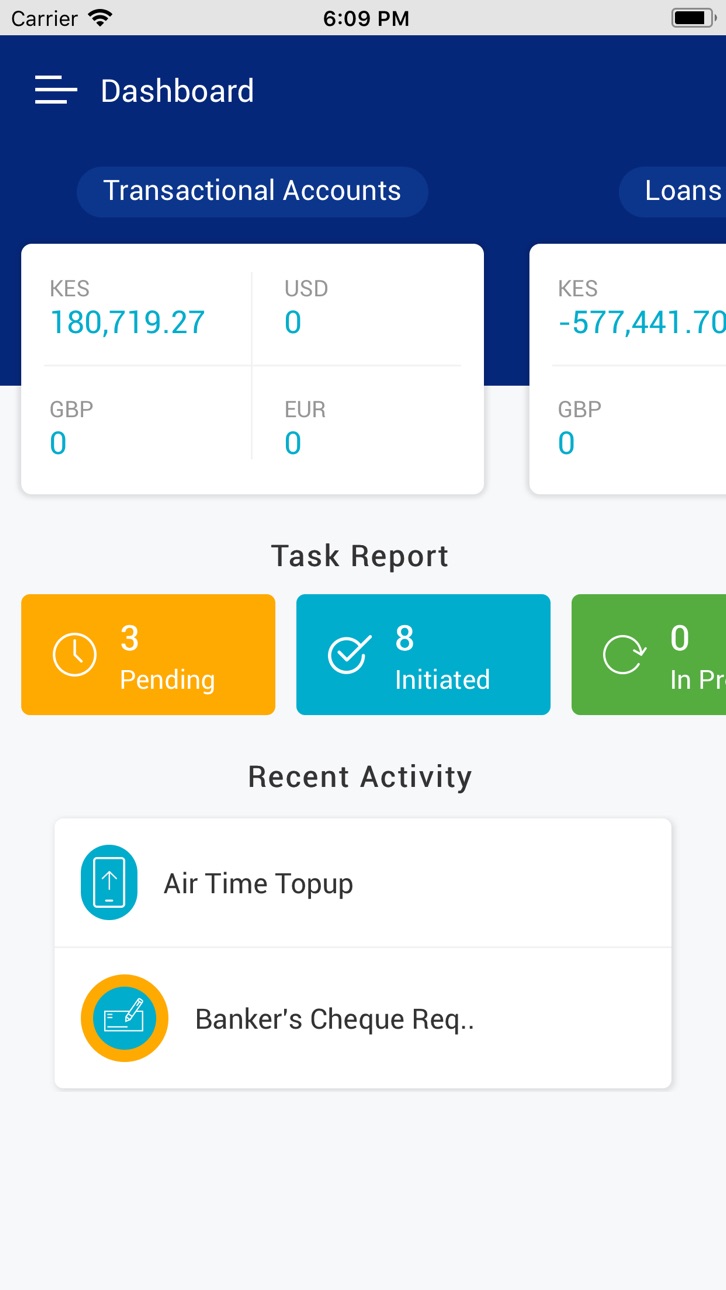Switch to the Loans tab
726x1290 pixels.
coord(673,191)
